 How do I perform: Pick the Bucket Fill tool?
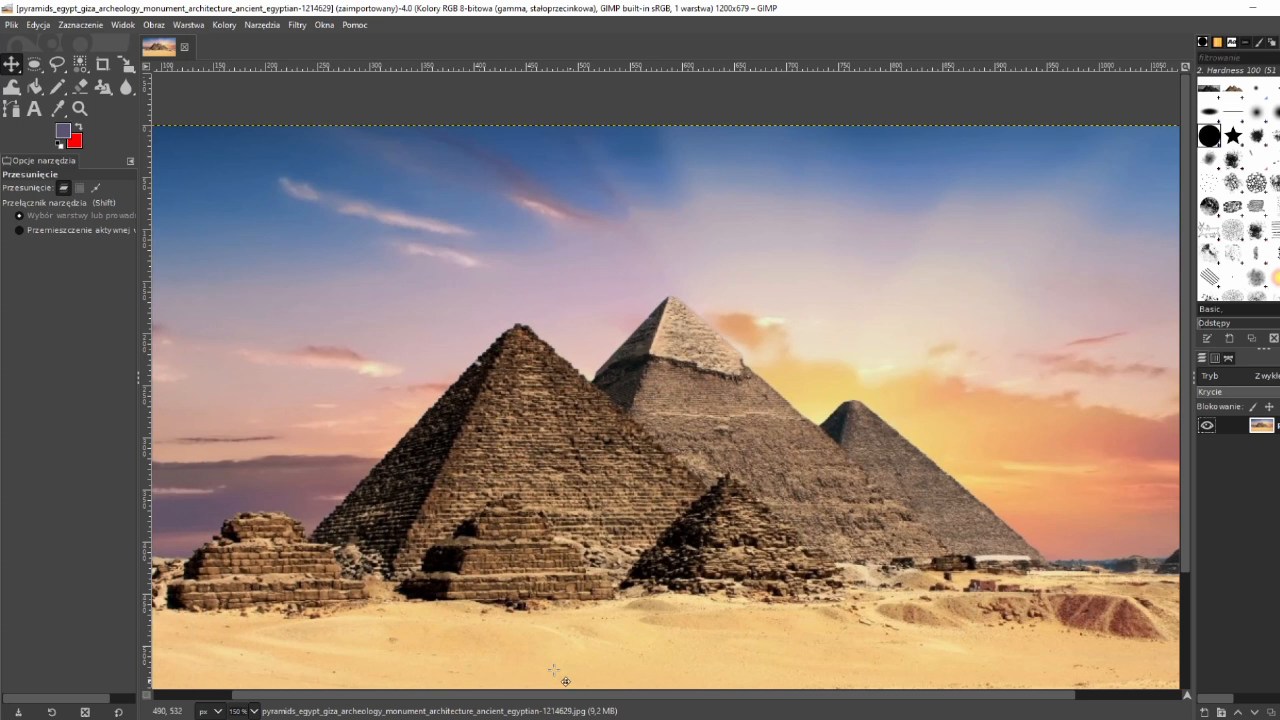click(34, 87)
